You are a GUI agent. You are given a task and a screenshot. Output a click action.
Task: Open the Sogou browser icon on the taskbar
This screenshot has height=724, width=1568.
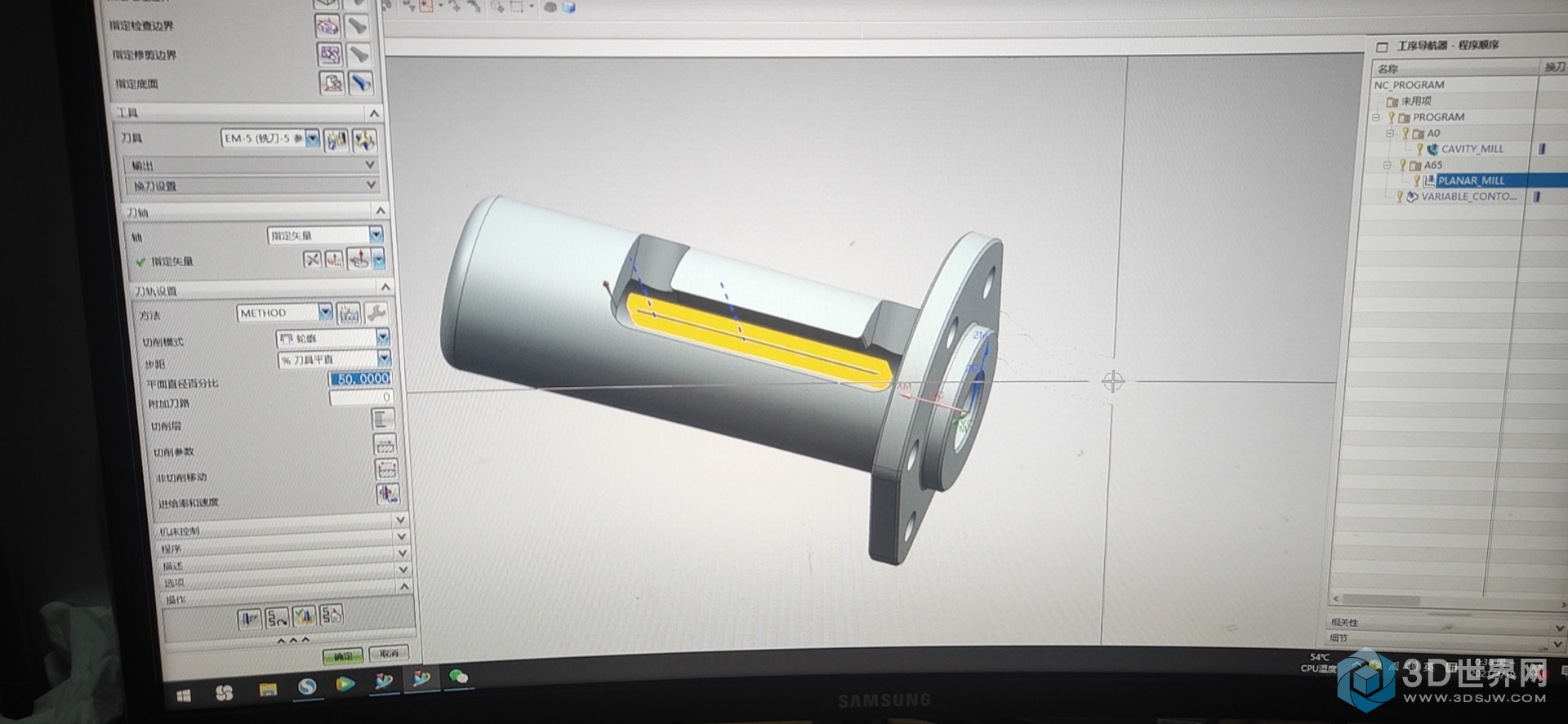click(x=306, y=687)
